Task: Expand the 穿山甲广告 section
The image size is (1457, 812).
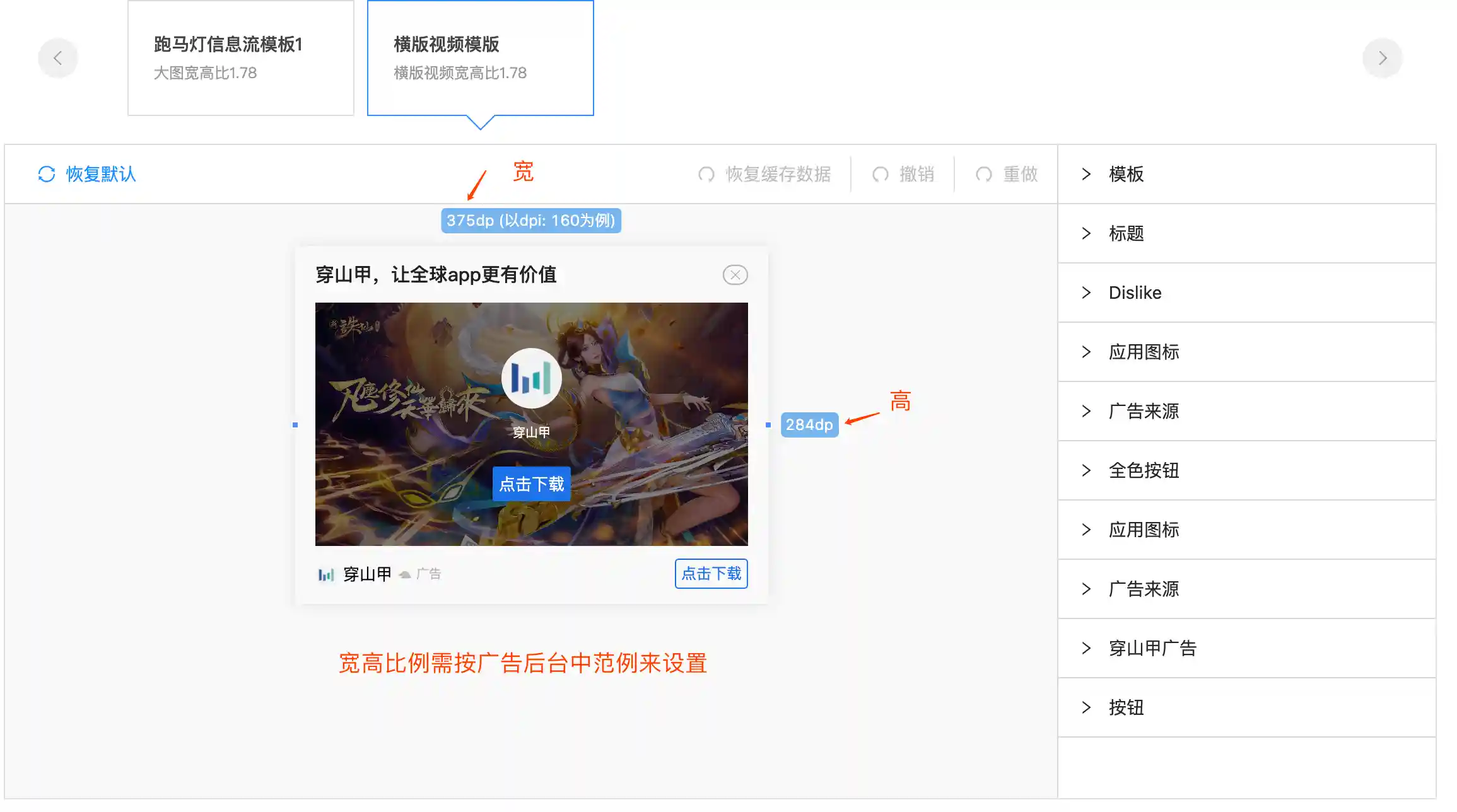Action: tap(1152, 648)
